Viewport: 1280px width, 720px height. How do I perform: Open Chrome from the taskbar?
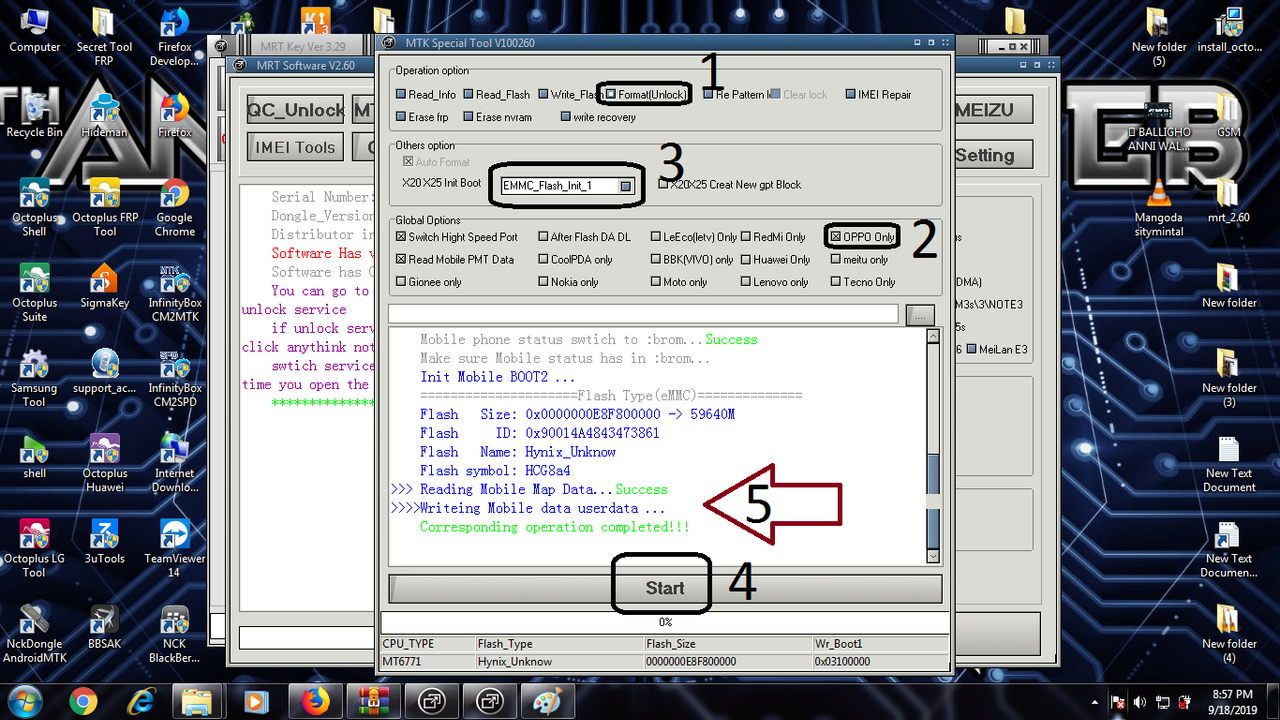[x=83, y=701]
